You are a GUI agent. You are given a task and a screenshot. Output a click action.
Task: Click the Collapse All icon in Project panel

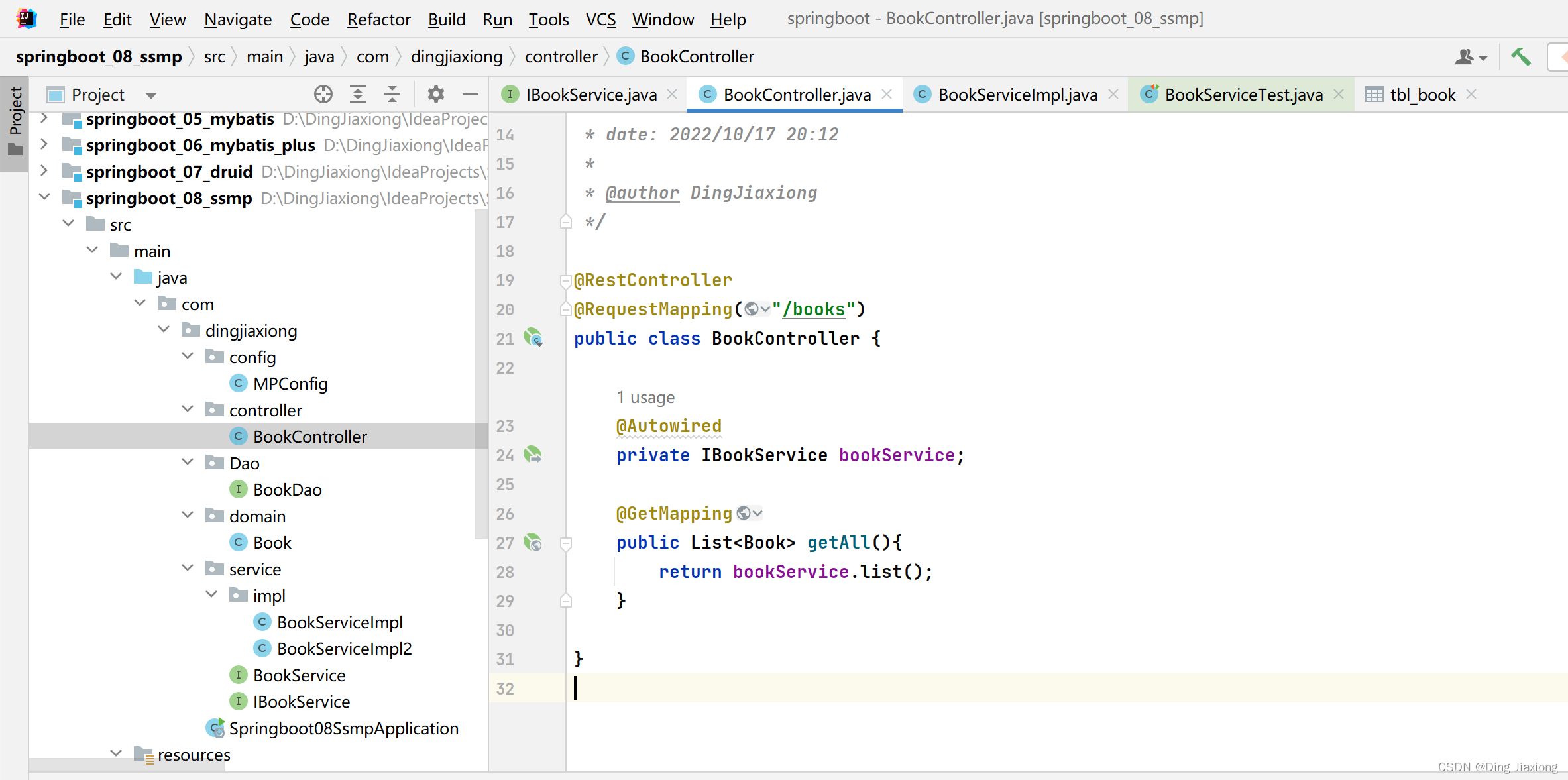392,95
